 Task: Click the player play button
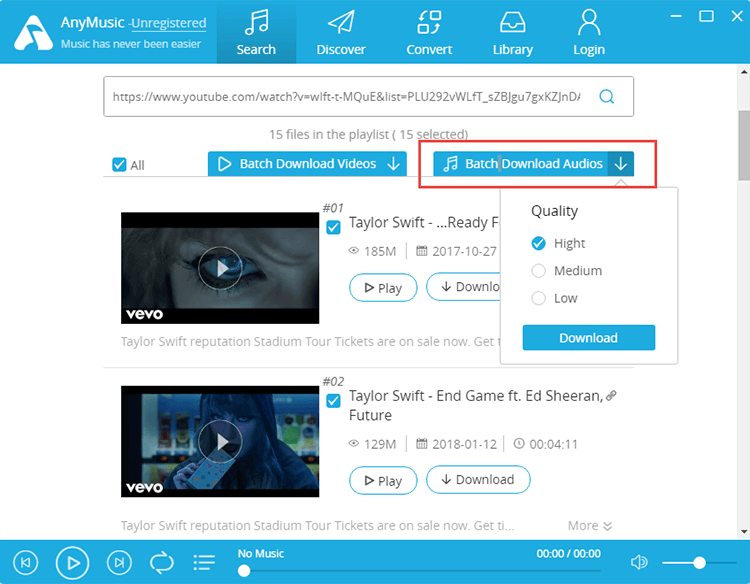coord(72,562)
